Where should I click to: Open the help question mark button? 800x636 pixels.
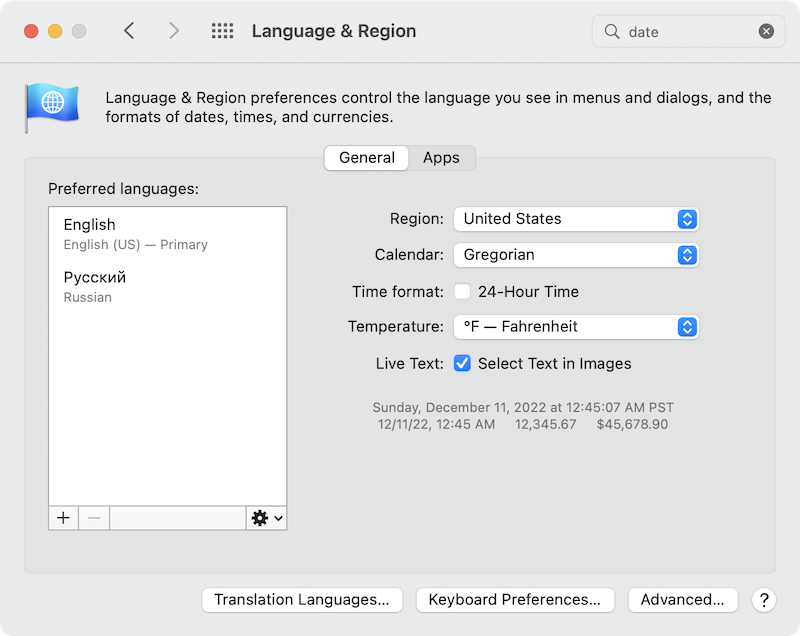(x=764, y=600)
